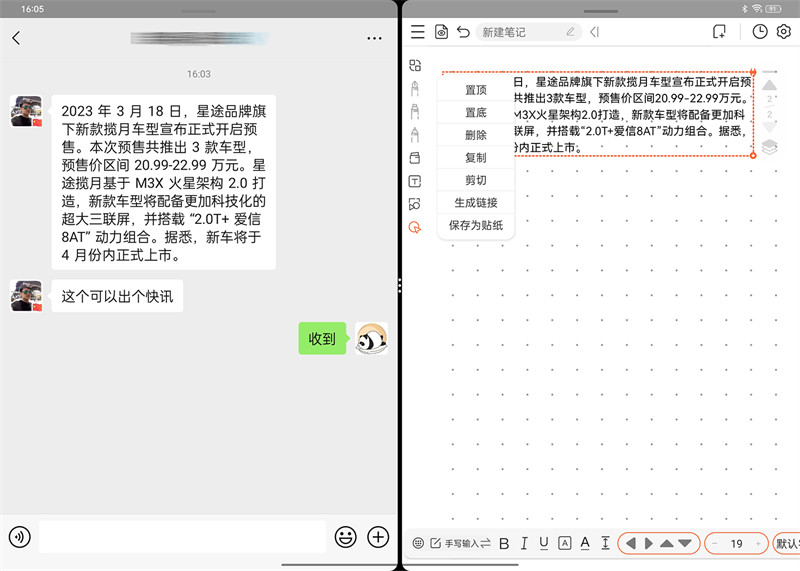Tap the selected text box content

pyautogui.click(x=633, y=114)
